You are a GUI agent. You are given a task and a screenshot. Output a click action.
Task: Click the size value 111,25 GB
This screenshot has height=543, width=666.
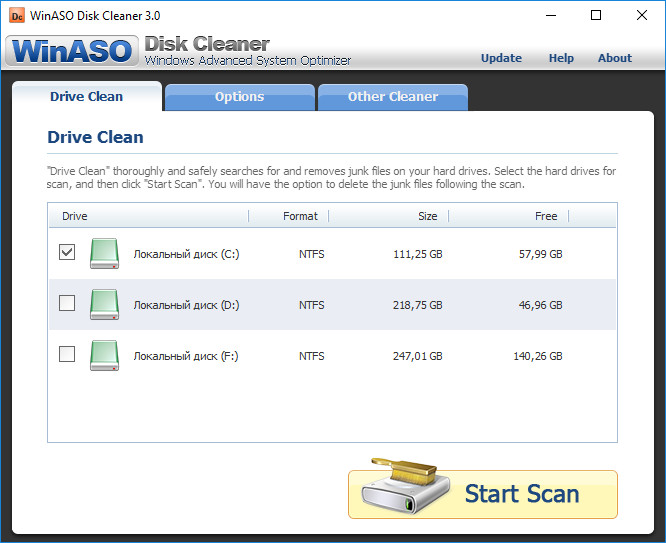[x=418, y=254]
